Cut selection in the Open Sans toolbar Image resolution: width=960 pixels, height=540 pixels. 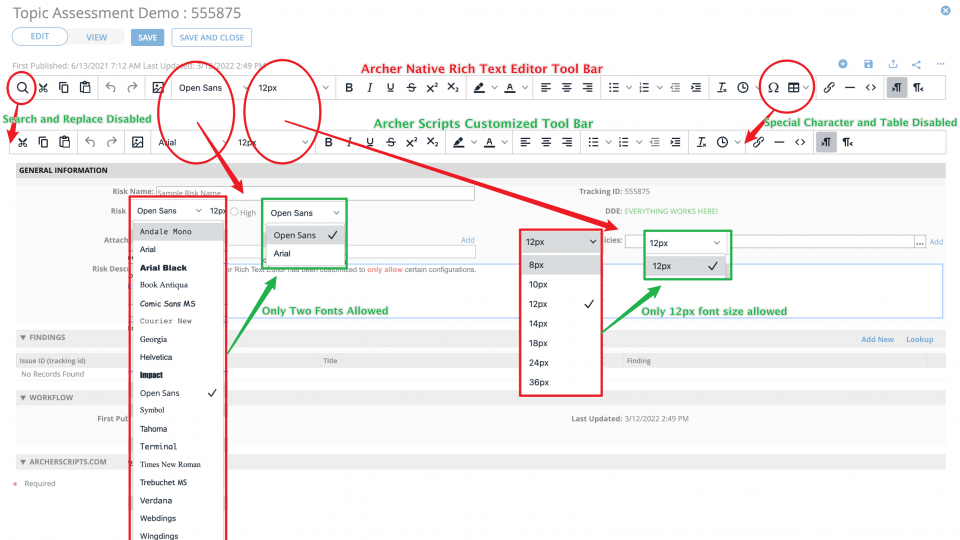(x=43, y=88)
